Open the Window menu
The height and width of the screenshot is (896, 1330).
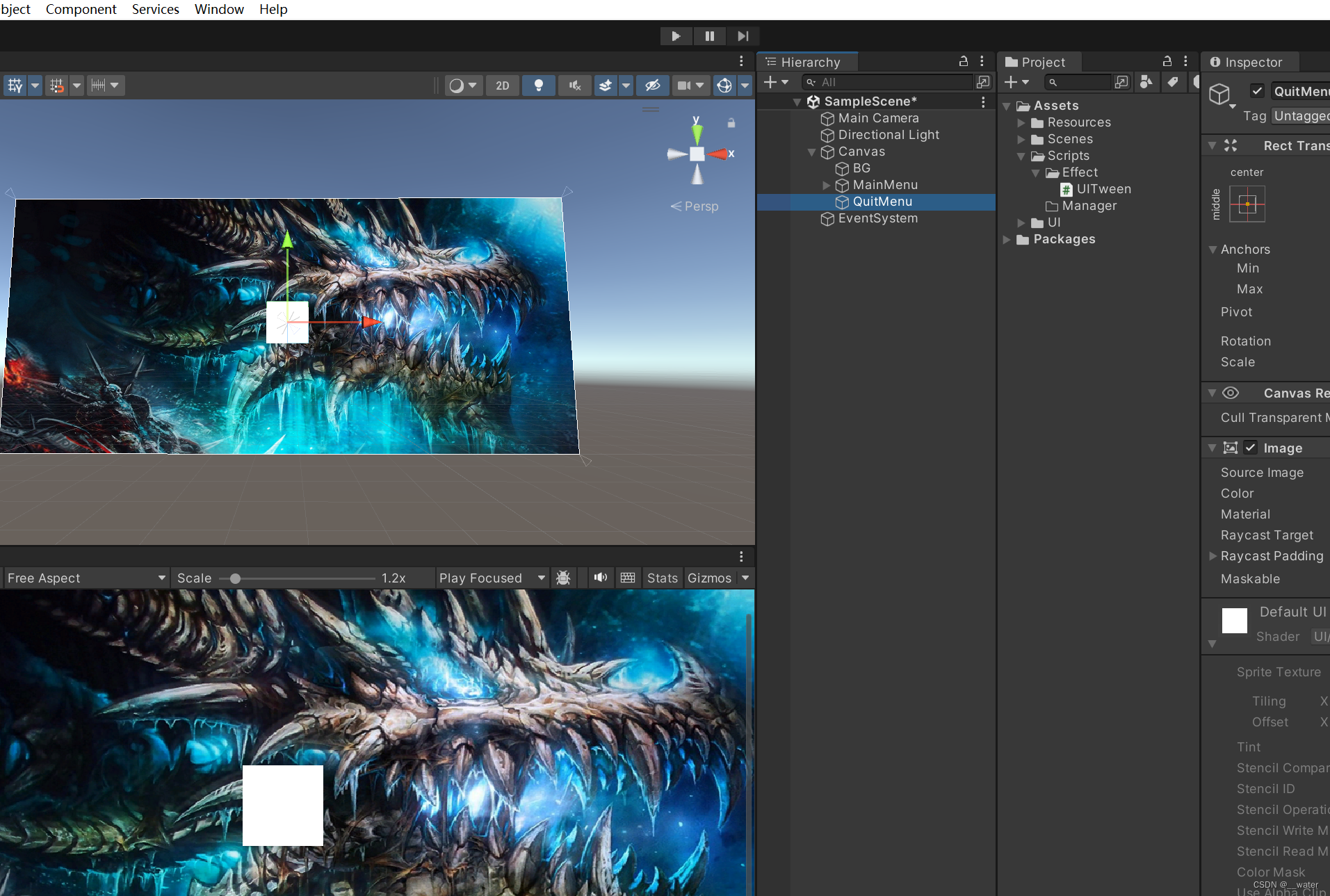tap(219, 9)
